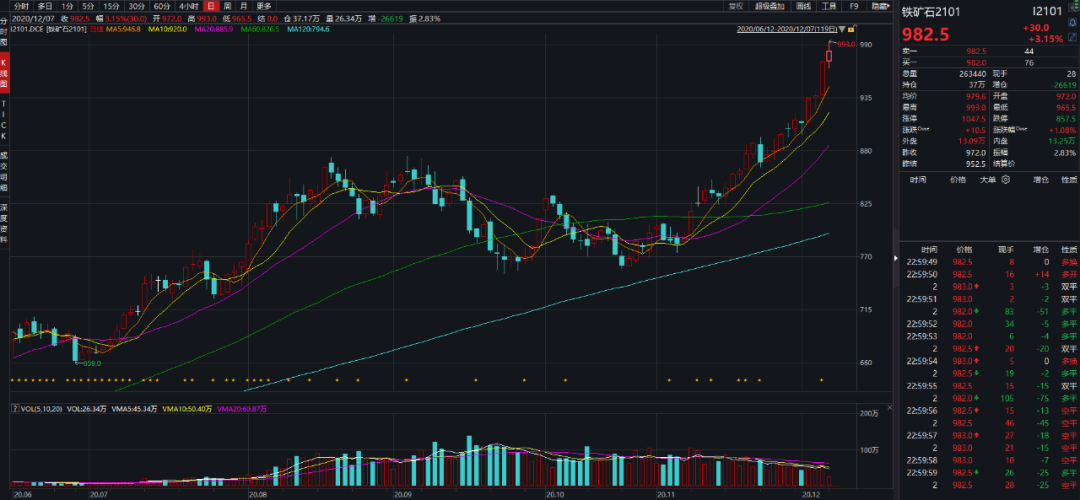Open the 深度资料 side tab
Image resolution: width=1080 pixels, height=500 pixels.
pos(4,225)
